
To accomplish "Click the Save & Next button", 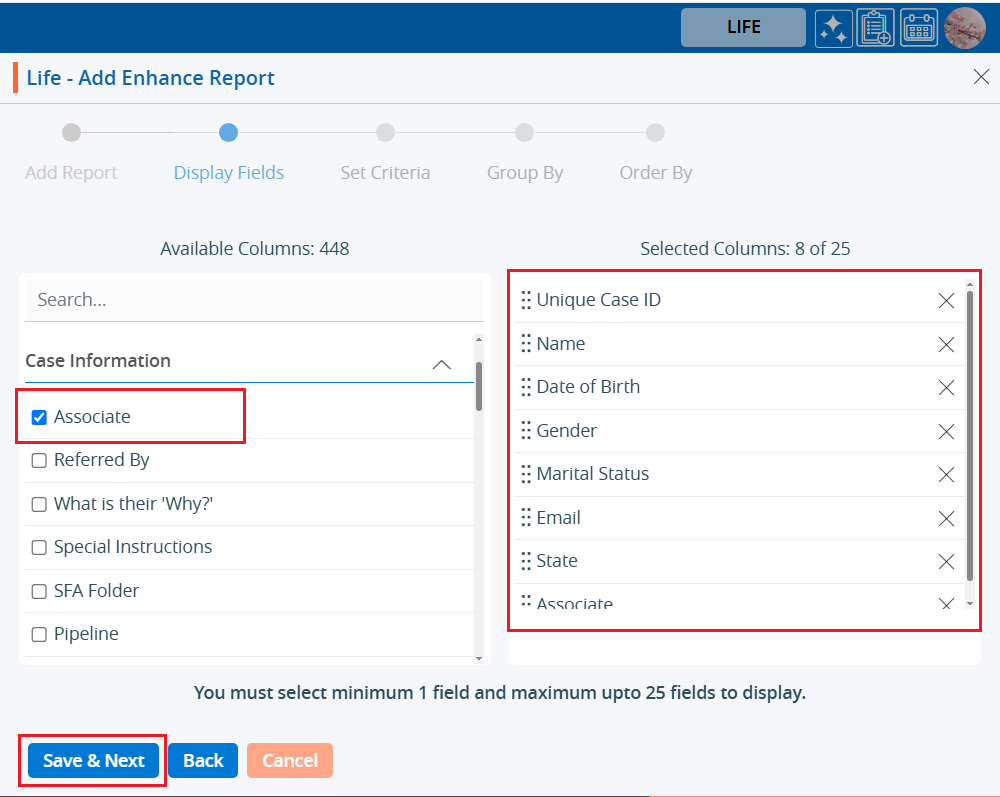I will pos(94,761).
